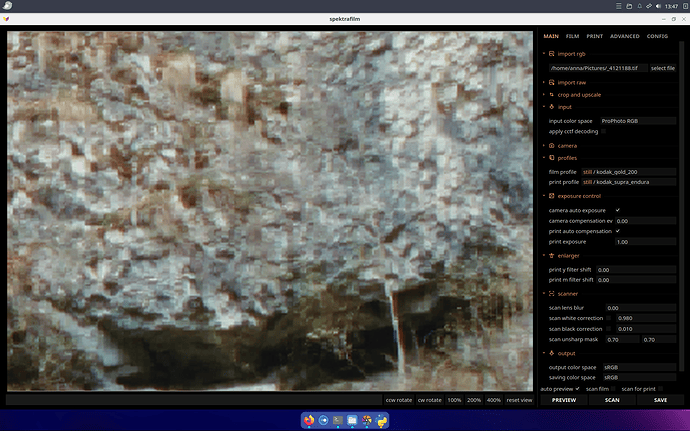Click the files tray icon beside the bell
Screen dimensions: 690x431
click(x=629, y=6)
